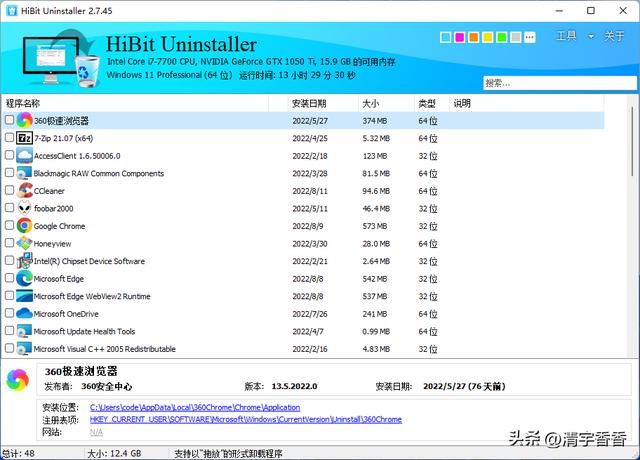Click the AccessClient cloud icon
Viewport: 640px width, 460px height.
[x=24, y=156]
